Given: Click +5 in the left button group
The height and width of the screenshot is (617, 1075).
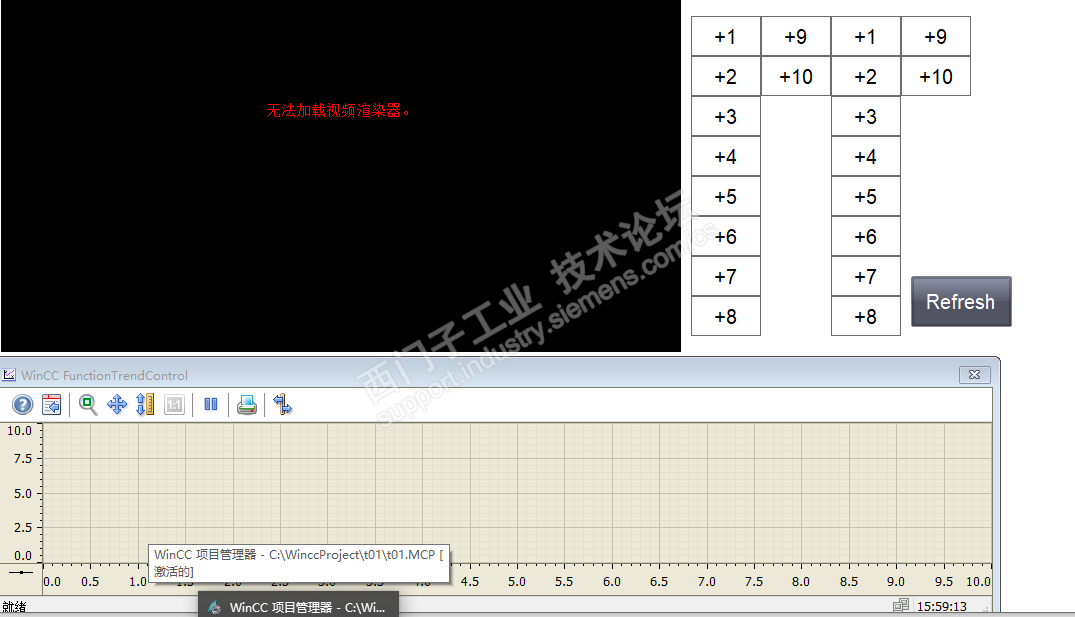Looking at the screenshot, I should 725,196.
